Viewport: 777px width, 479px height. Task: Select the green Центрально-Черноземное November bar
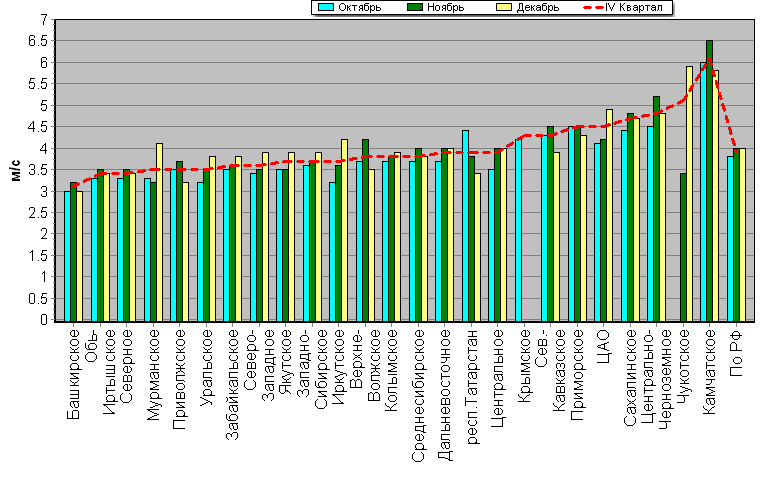pos(657,209)
